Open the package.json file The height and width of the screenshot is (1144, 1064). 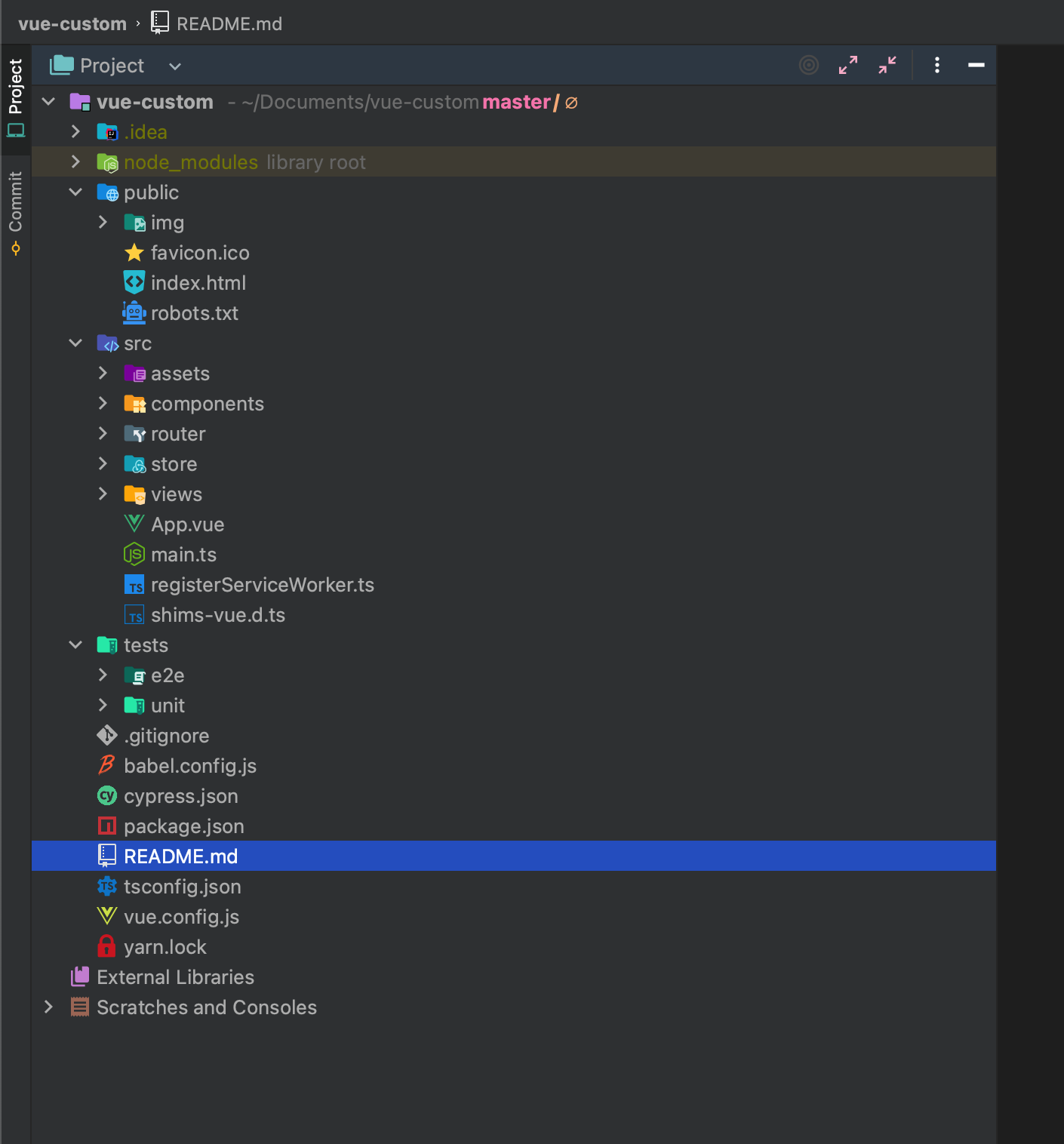183,826
